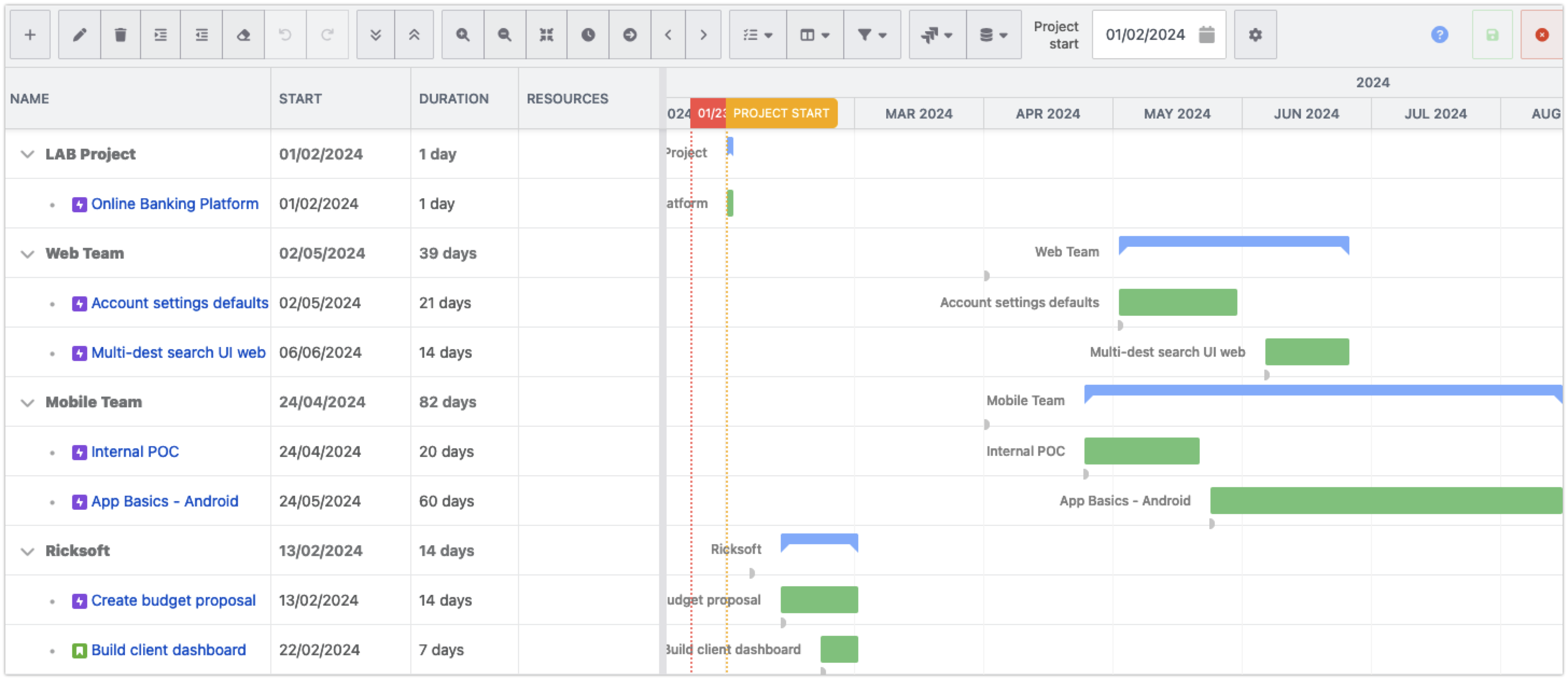The height and width of the screenshot is (680, 1568).
Task: Collapse the Mobile Team section
Action: pos(27,402)
